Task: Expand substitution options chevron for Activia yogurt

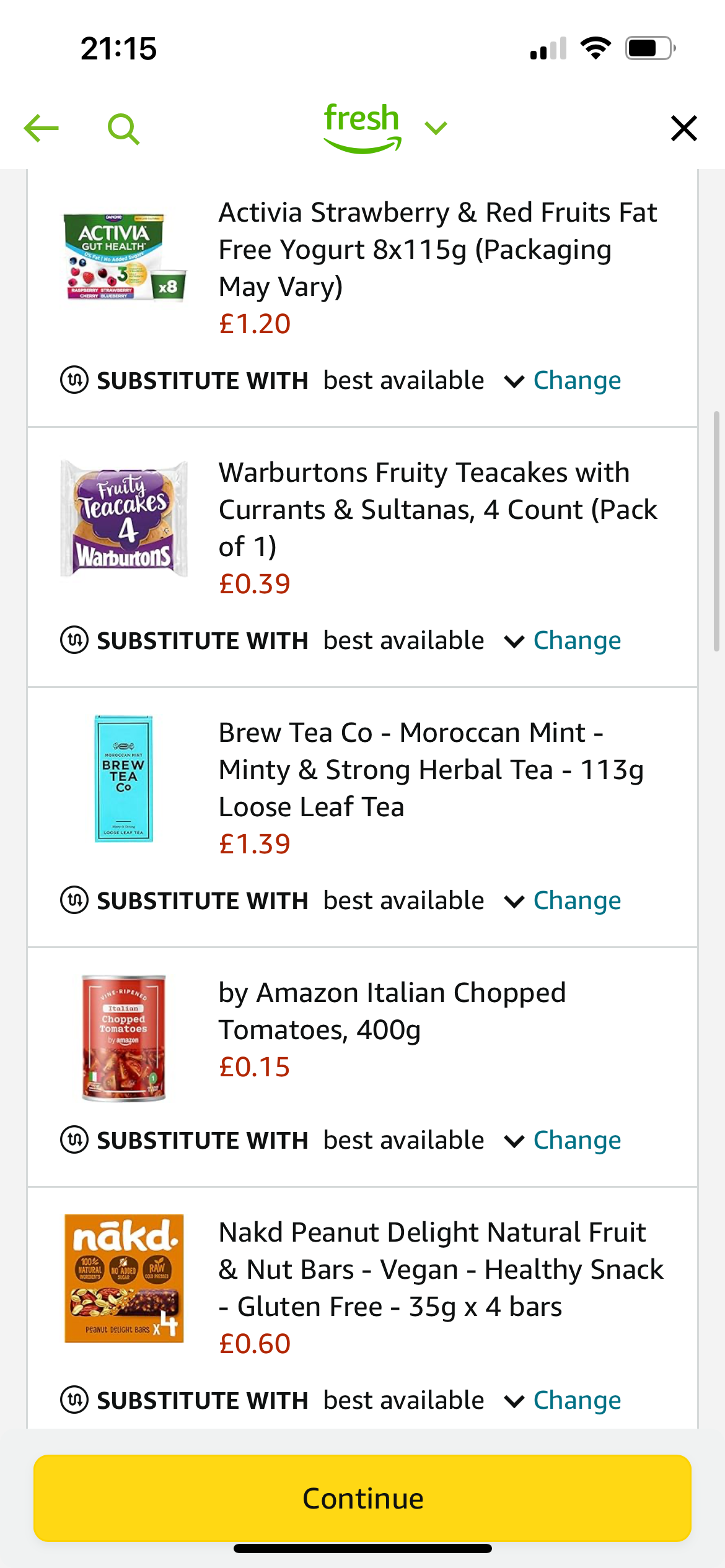Action: click(x=514, y=381)
